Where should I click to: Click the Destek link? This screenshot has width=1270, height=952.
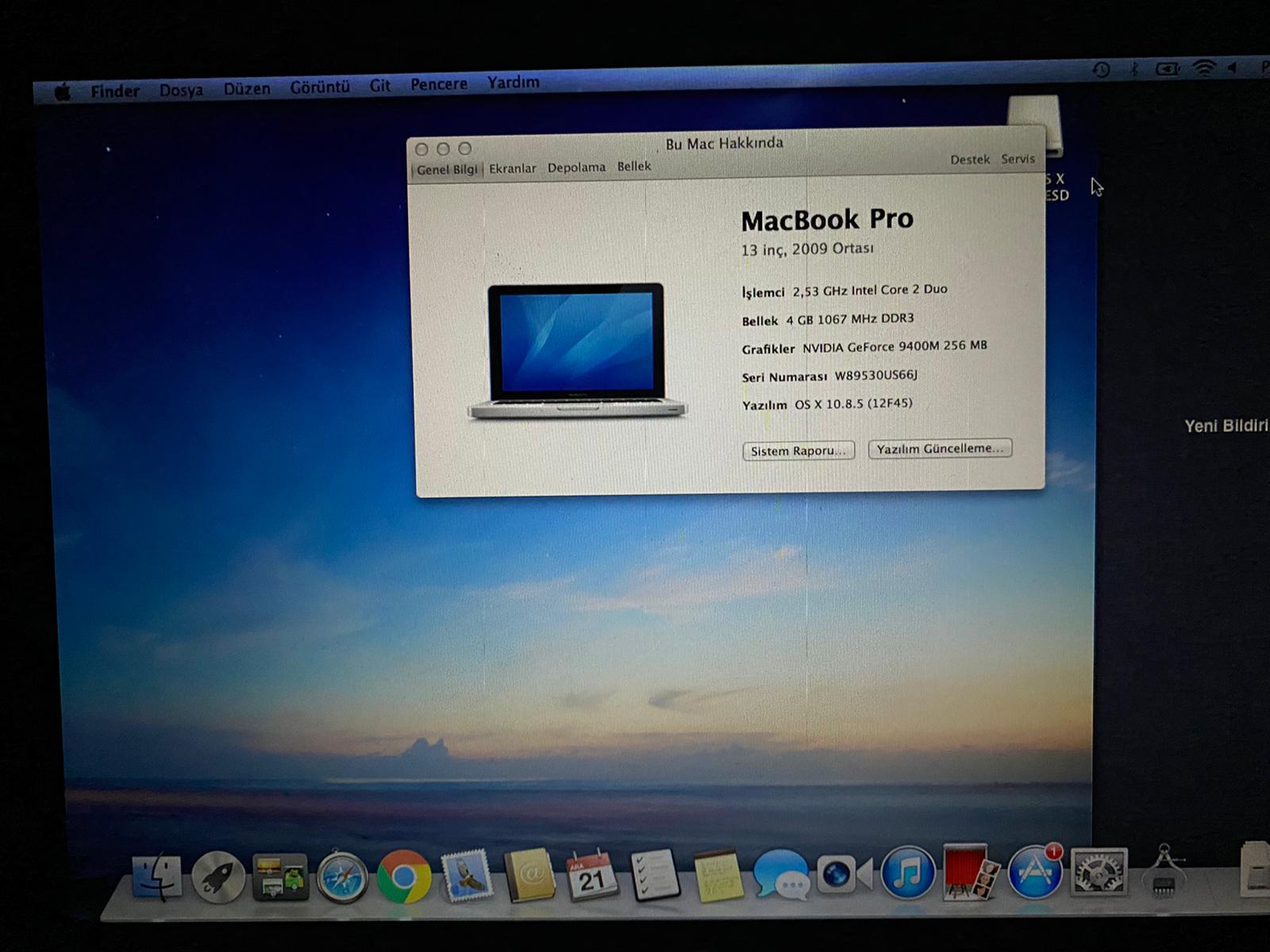click(x=970, y=159)
